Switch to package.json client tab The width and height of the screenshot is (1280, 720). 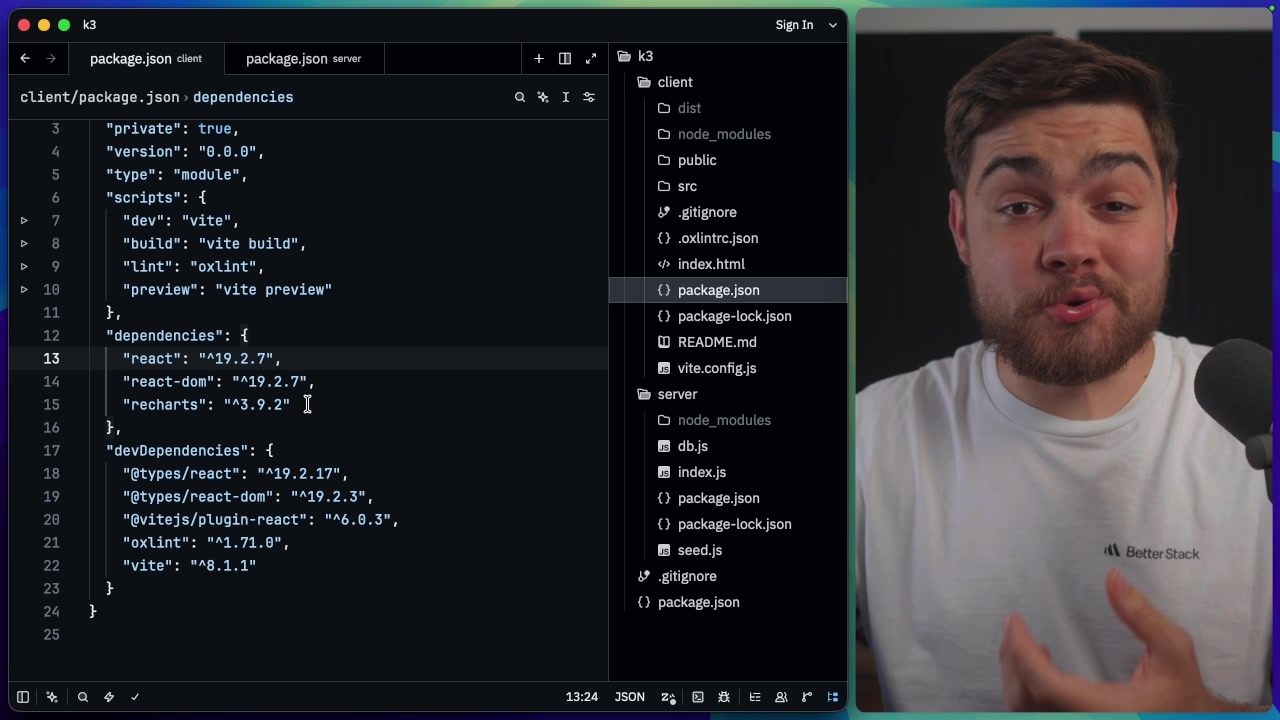(x=146, y=58)
